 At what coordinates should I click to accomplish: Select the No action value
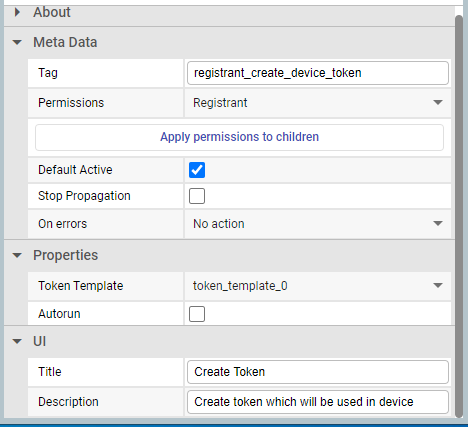coord(219,224)
